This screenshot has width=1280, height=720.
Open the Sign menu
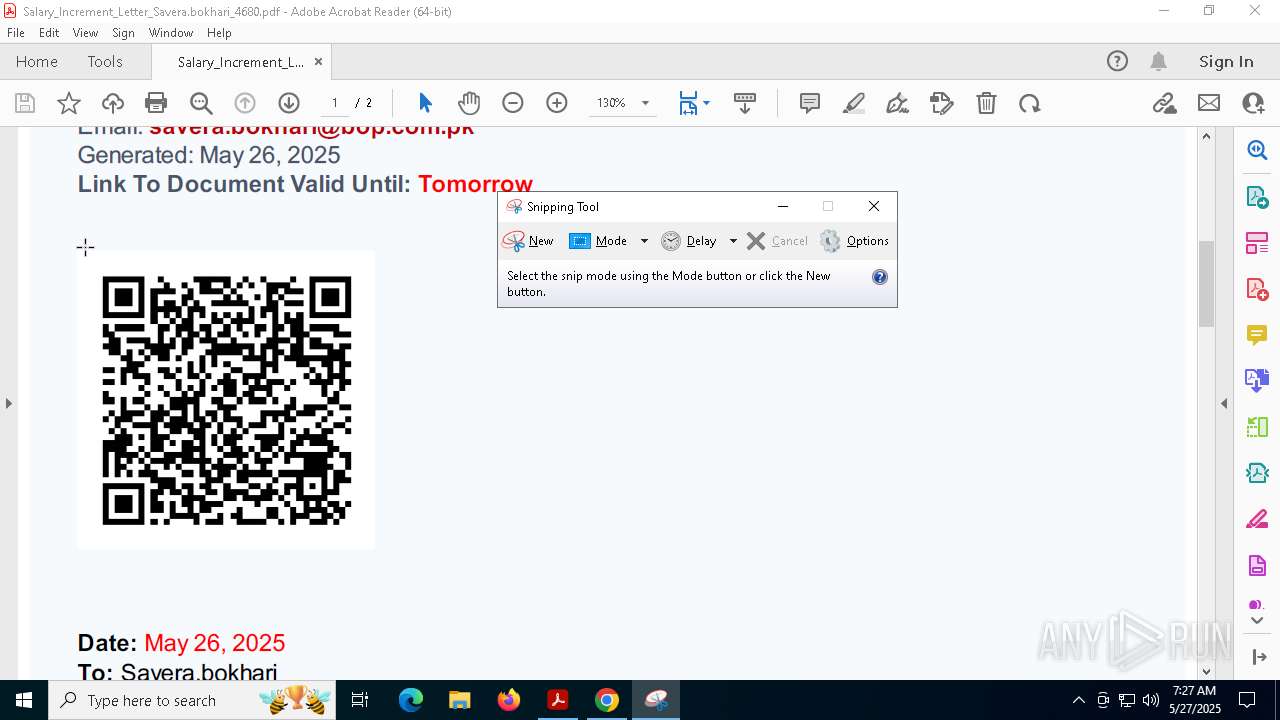(x=124, y=33)
